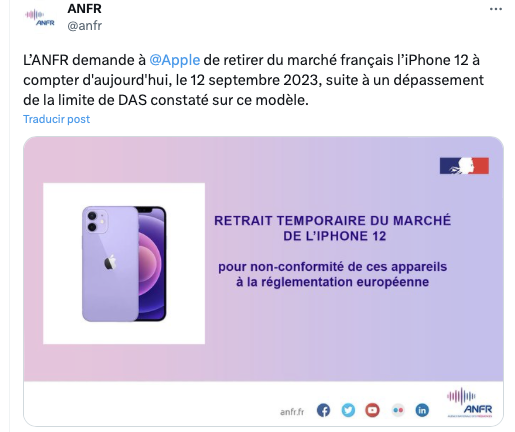The height and width of the screenshot is (432, 515).
Task: Click the anfr.fr text in footer
Action: click(292, 412)
